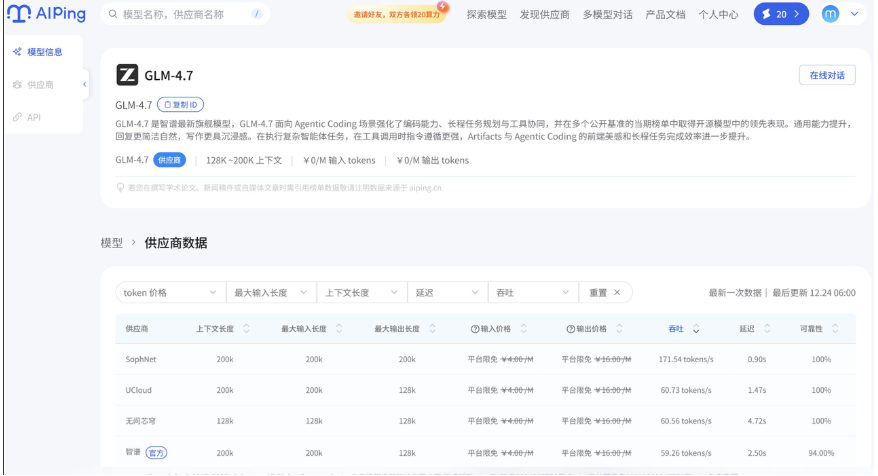Click the lightning credits badge showing 20
The width and height of the screenshot is (878, 476).
tap(781, 14)
